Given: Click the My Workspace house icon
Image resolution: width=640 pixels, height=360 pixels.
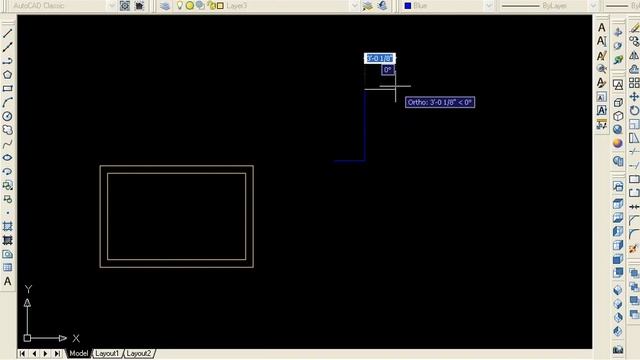Looking at the screenshot, I should [x=139, y=6].
